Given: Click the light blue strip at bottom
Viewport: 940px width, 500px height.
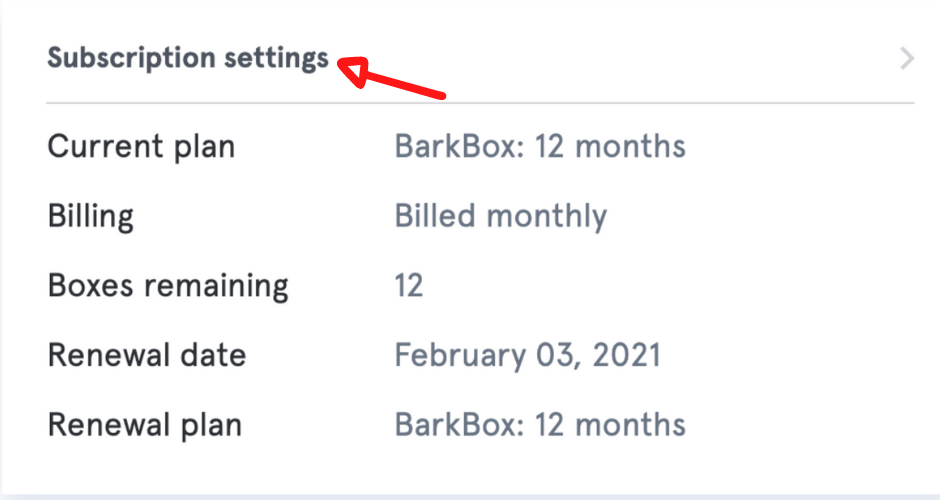Looking at the screenshot, I should tap(470, 496).
